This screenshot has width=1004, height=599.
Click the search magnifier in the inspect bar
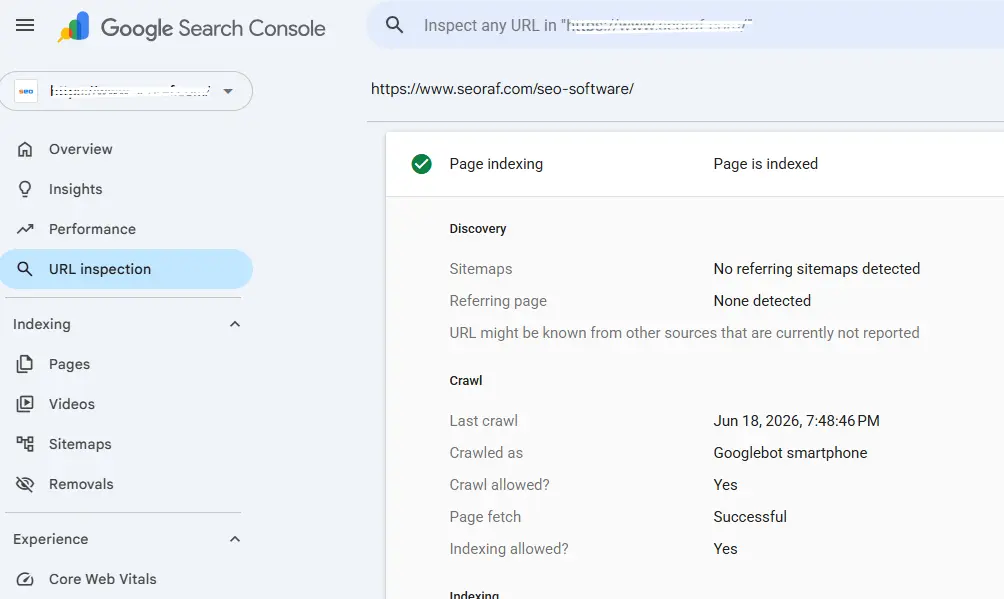pyautogui.click(x=394, y=25)
